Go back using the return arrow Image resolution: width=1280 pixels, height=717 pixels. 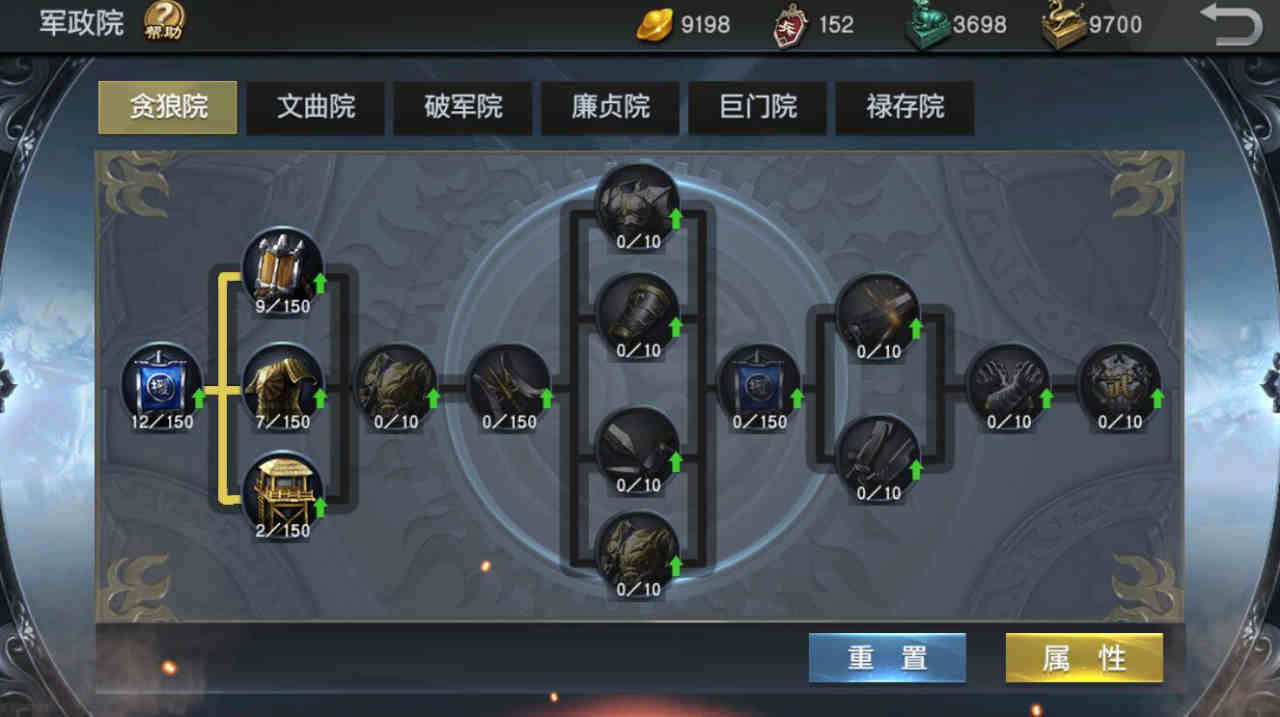(x=1231, y=24)
